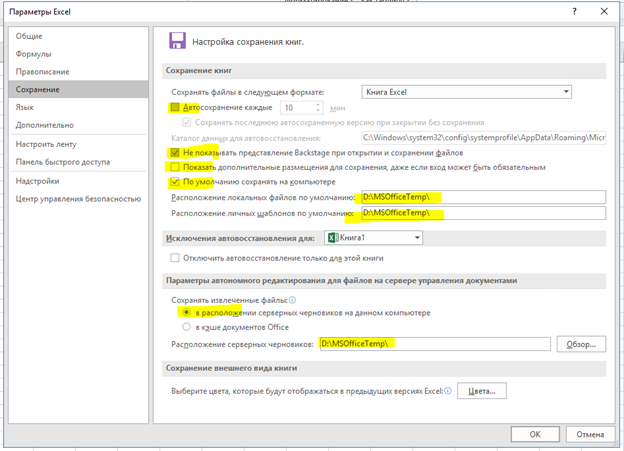Open the Книга Excel file format dropdown
Screen dimensions: 624x451
466,92
